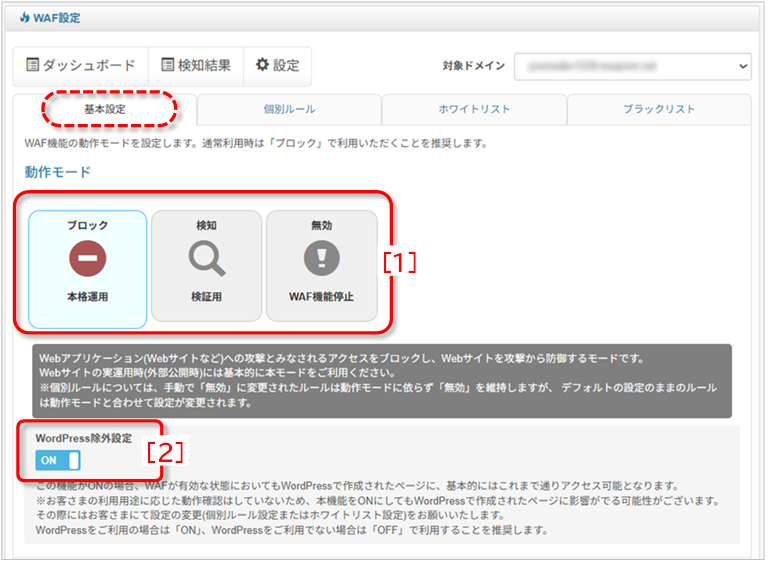Click the 動作モード heading
Image resolution: width=768 pixels, height=563 pixels.
point(58,172)
